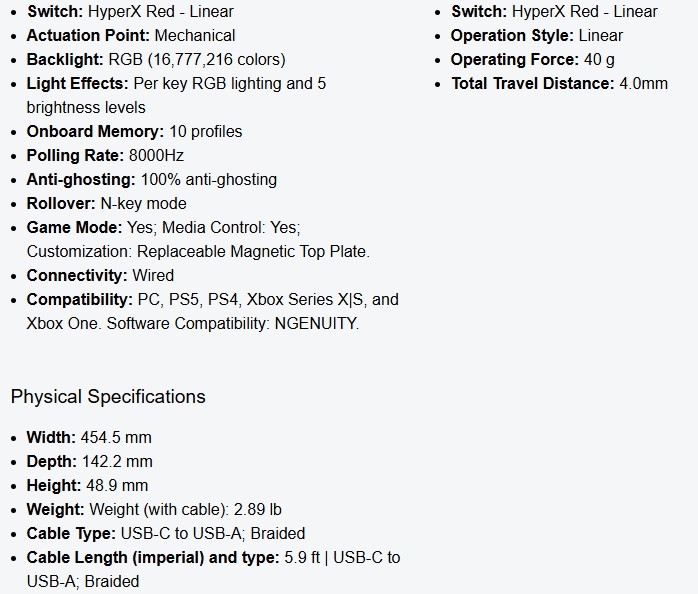
Task: Click the Polling Rate 8000Hz entry
Action: point(105,155)
